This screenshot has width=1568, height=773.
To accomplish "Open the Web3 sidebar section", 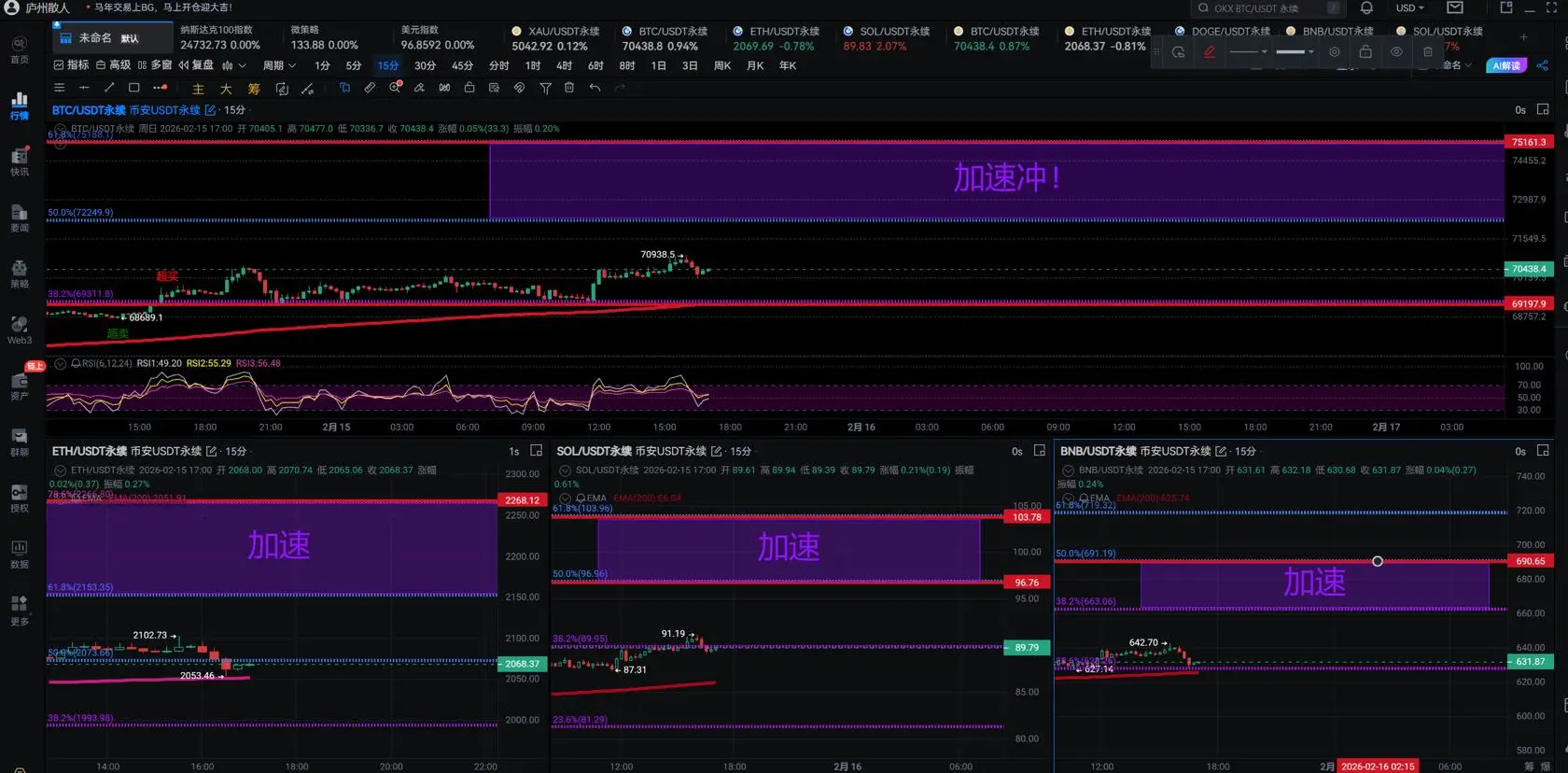I will point(20,330).
